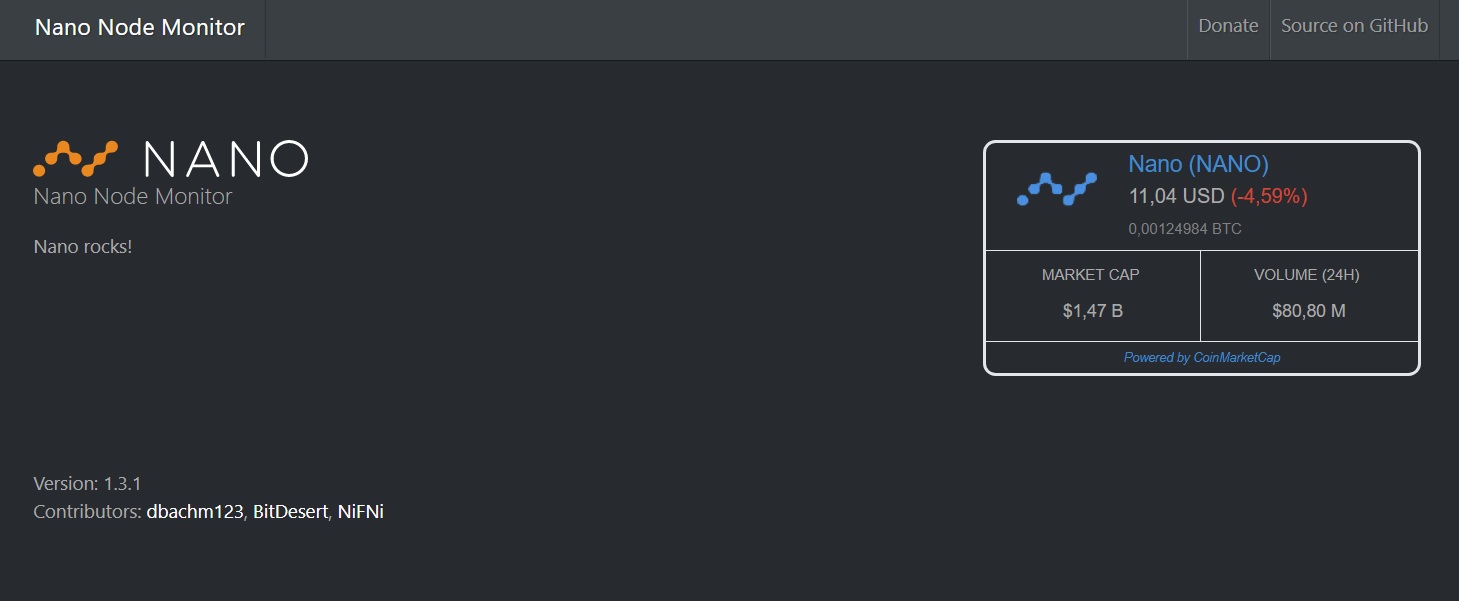Screen dimensions: 1459x601
Task: Click the large NANO wordmark
Action: pos(224,158)
